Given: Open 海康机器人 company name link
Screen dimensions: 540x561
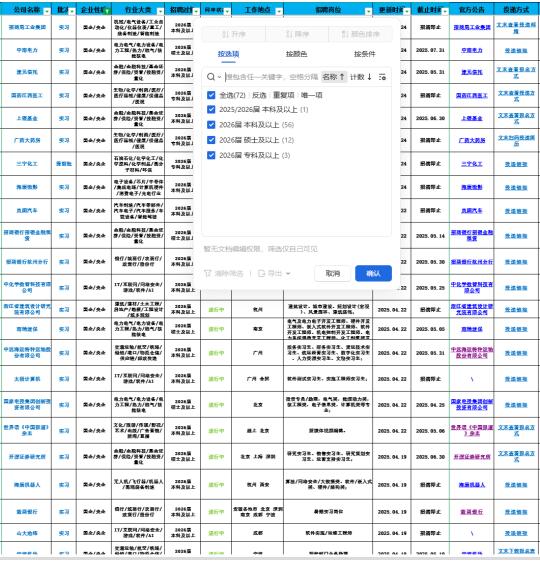Looking at the screenshot, I should (27, 485).
